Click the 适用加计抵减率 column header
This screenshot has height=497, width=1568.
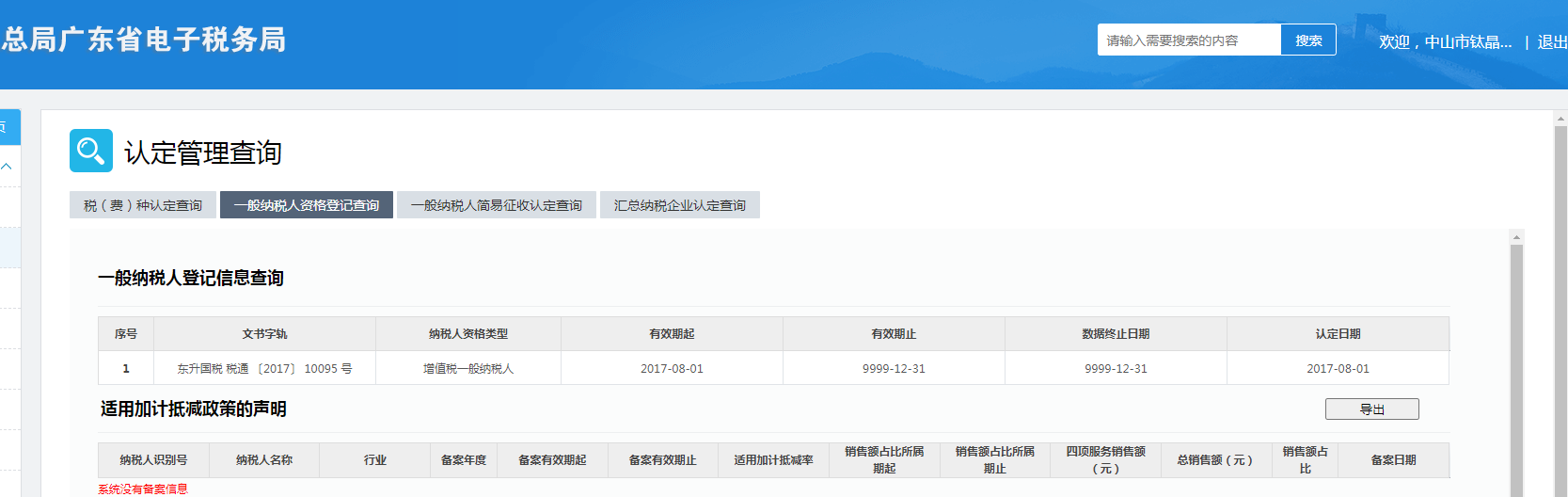(x=773, y=460)
